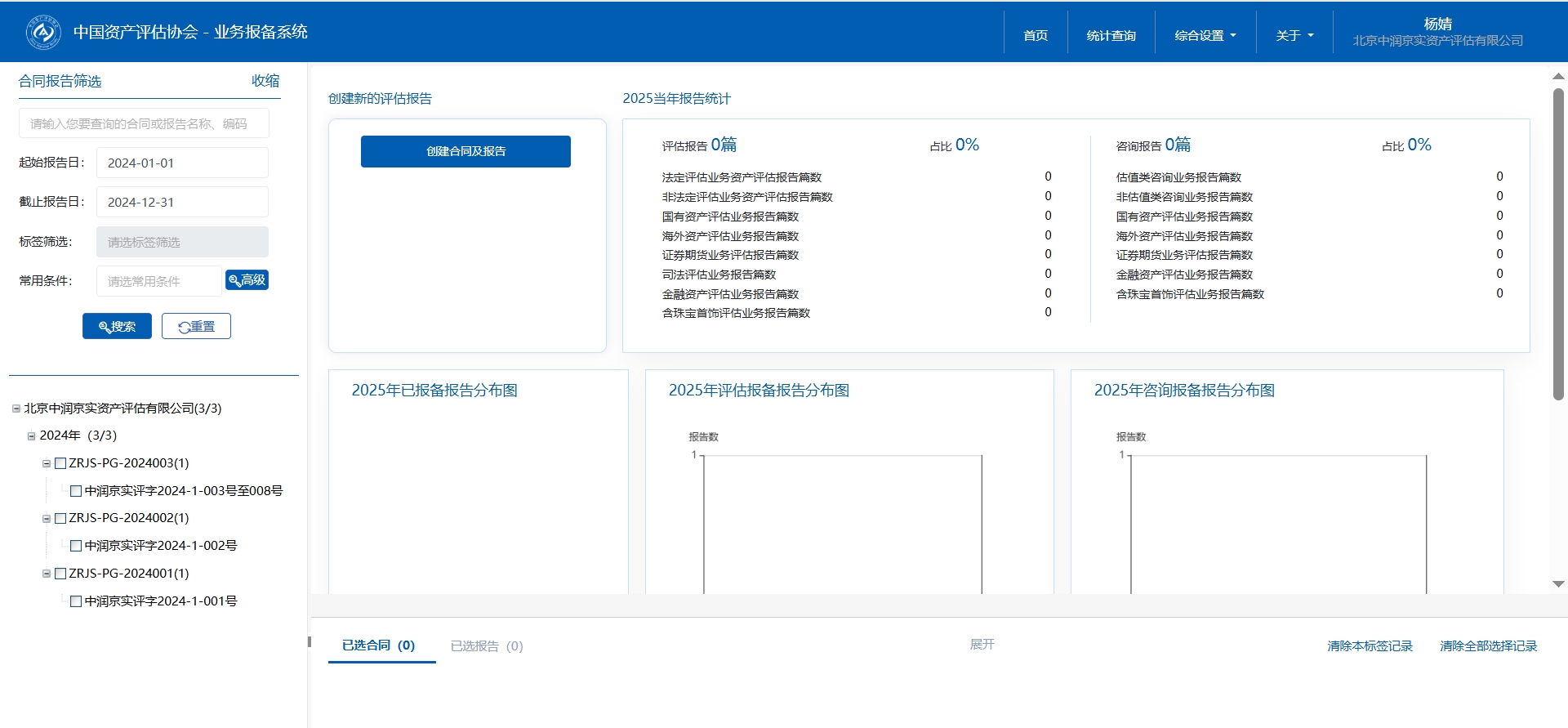This screenshot has height=728, width=1568.
Task: Collapse the 北京中润京实资产评估有限公司 root node
Action: click(x=16, y=409)
